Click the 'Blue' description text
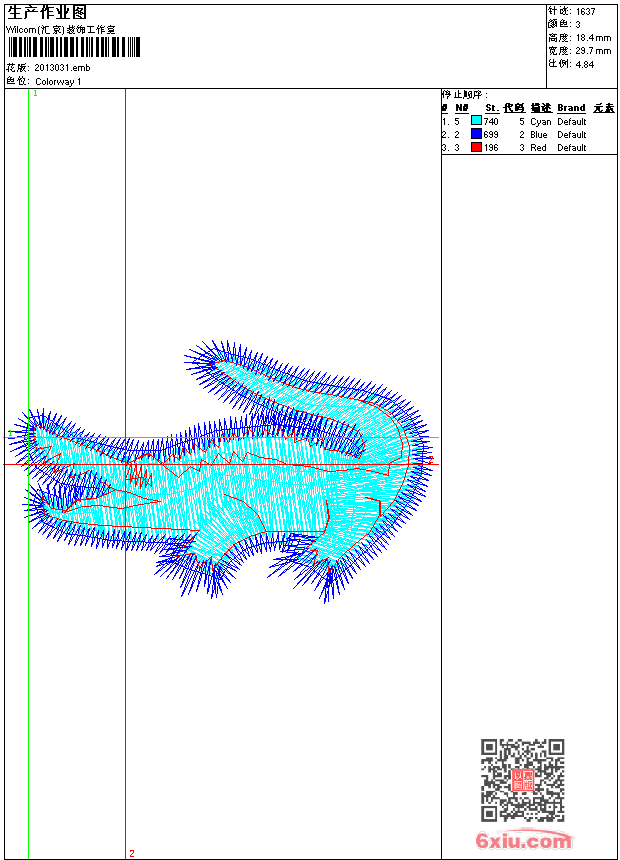The height and width of the screenshot is (860, 620). pos(538,134)
